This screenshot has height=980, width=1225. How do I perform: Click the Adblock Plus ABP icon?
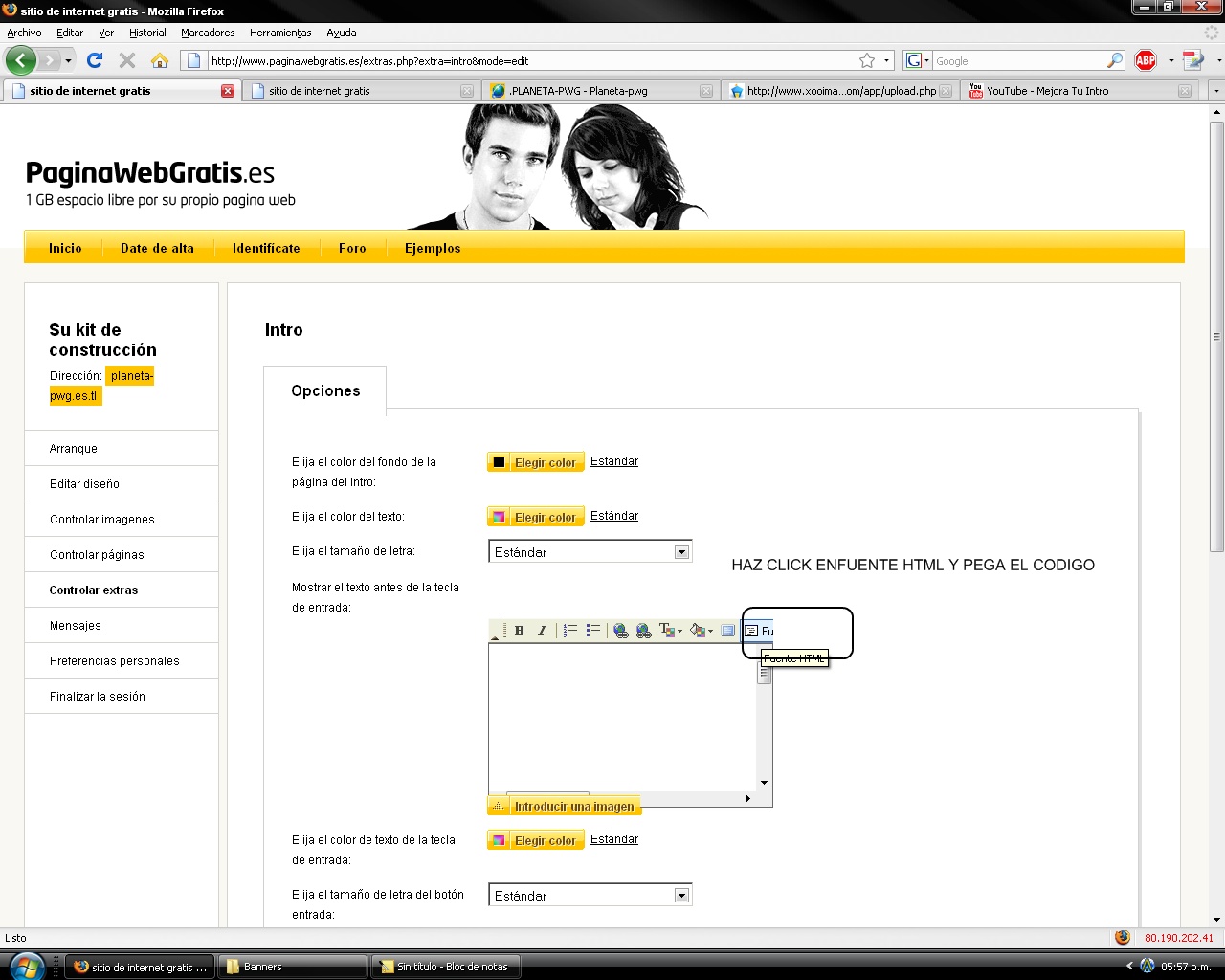tap(1146, 60)
